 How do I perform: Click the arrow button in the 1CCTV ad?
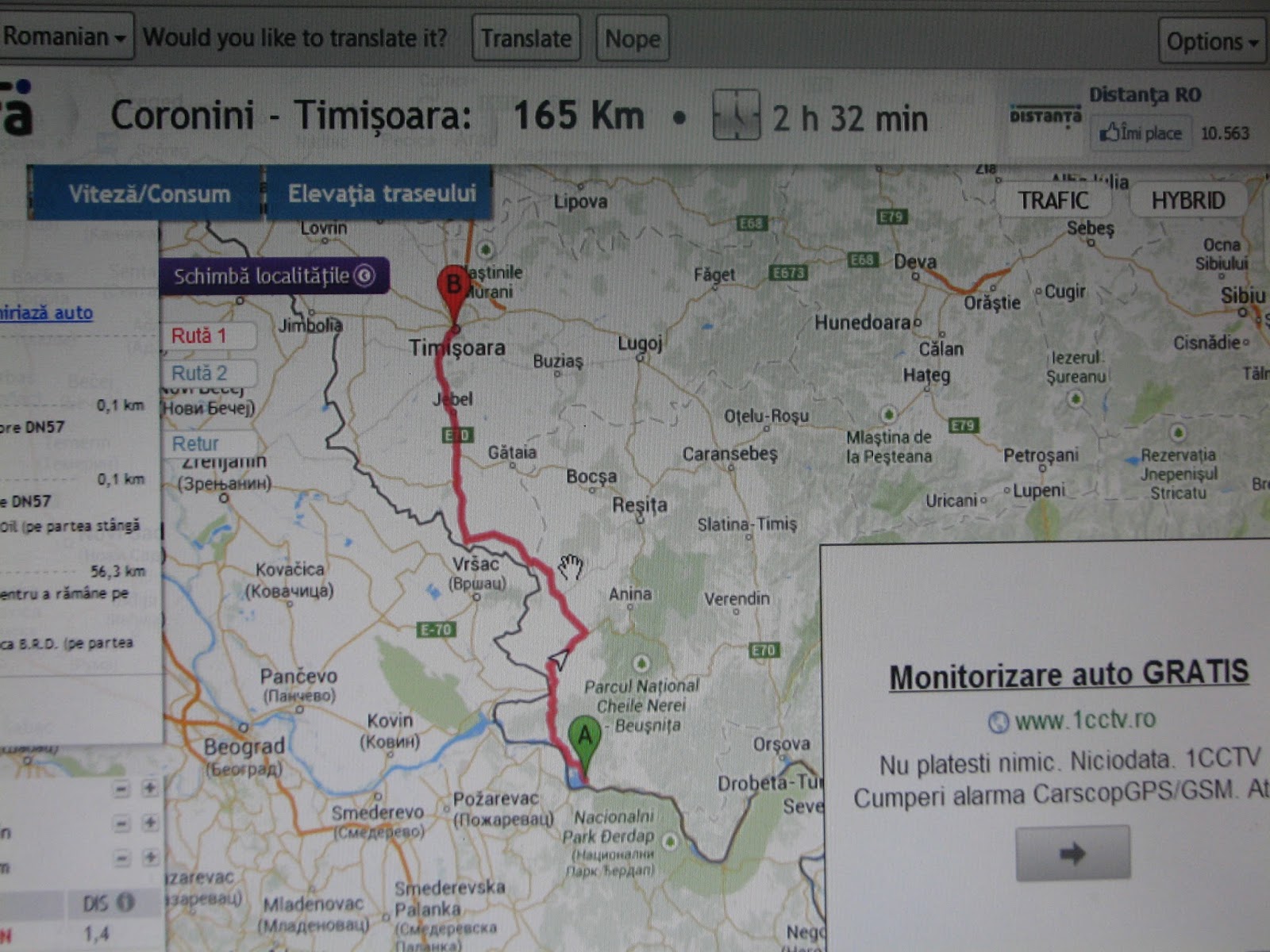click(1072, 854)
